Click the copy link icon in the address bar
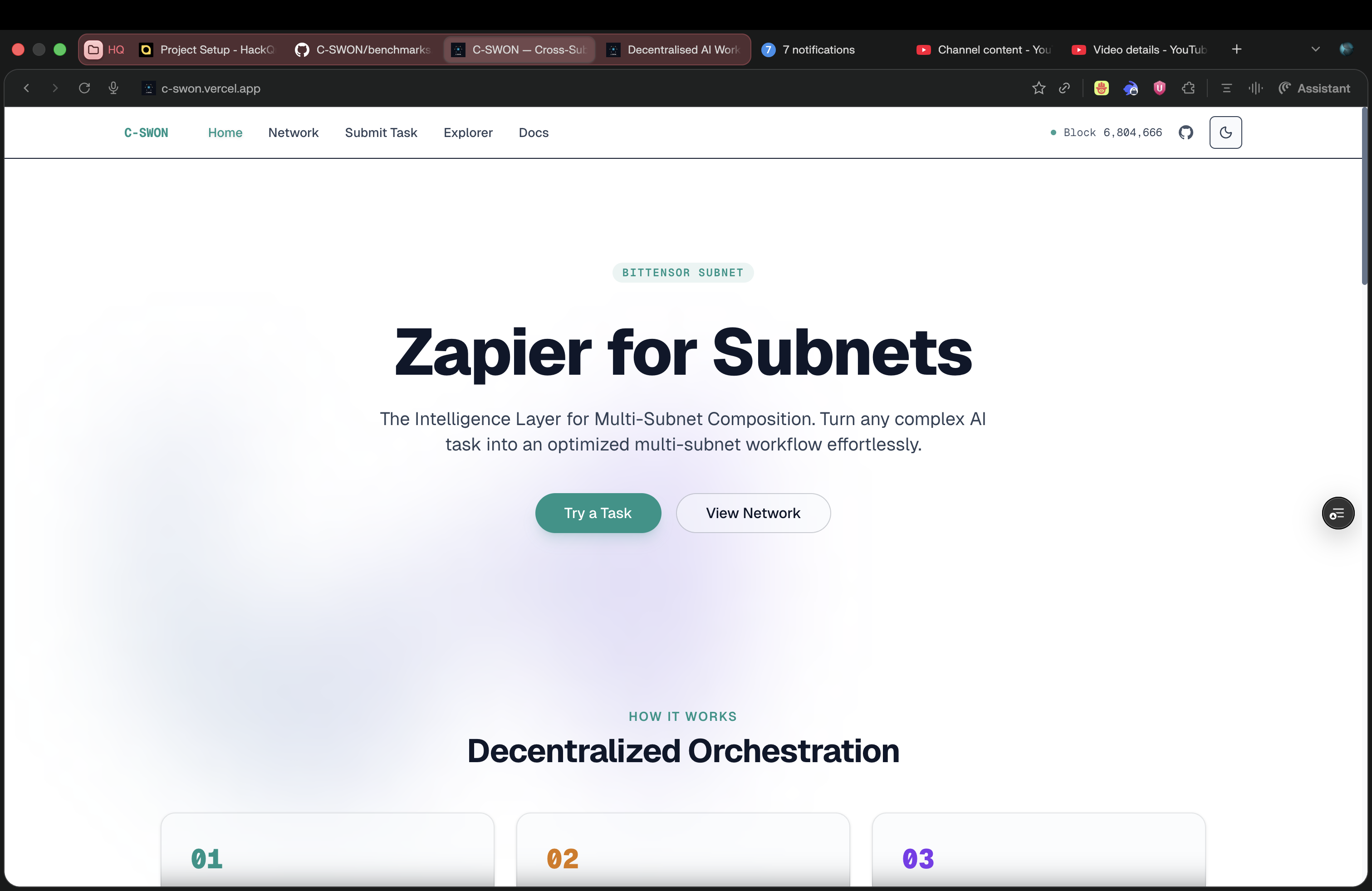Viewport: 1372px width, 891px height. tap(1064, 88)
